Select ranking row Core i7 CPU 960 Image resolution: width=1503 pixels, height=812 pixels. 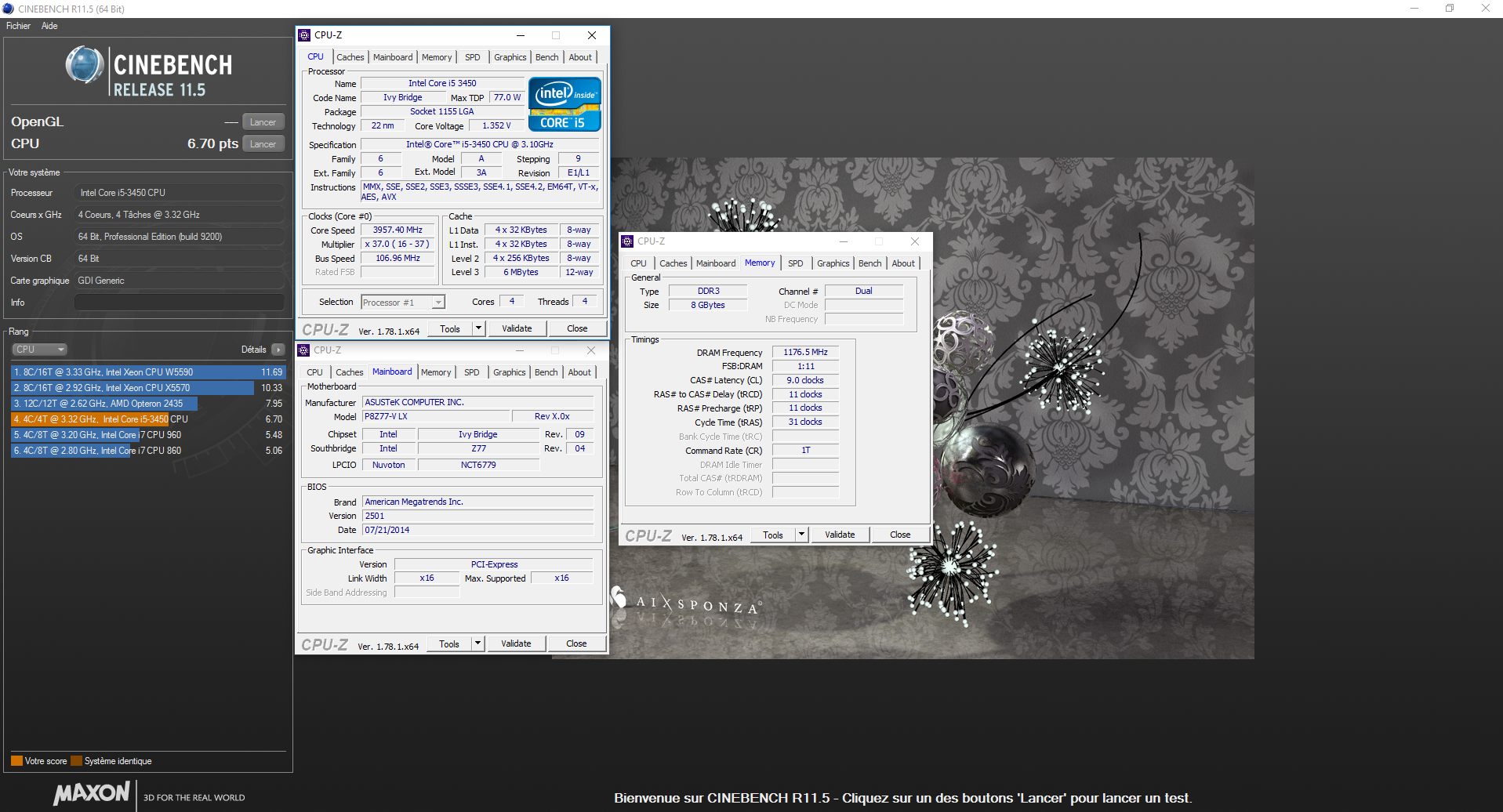coord(148,435)
